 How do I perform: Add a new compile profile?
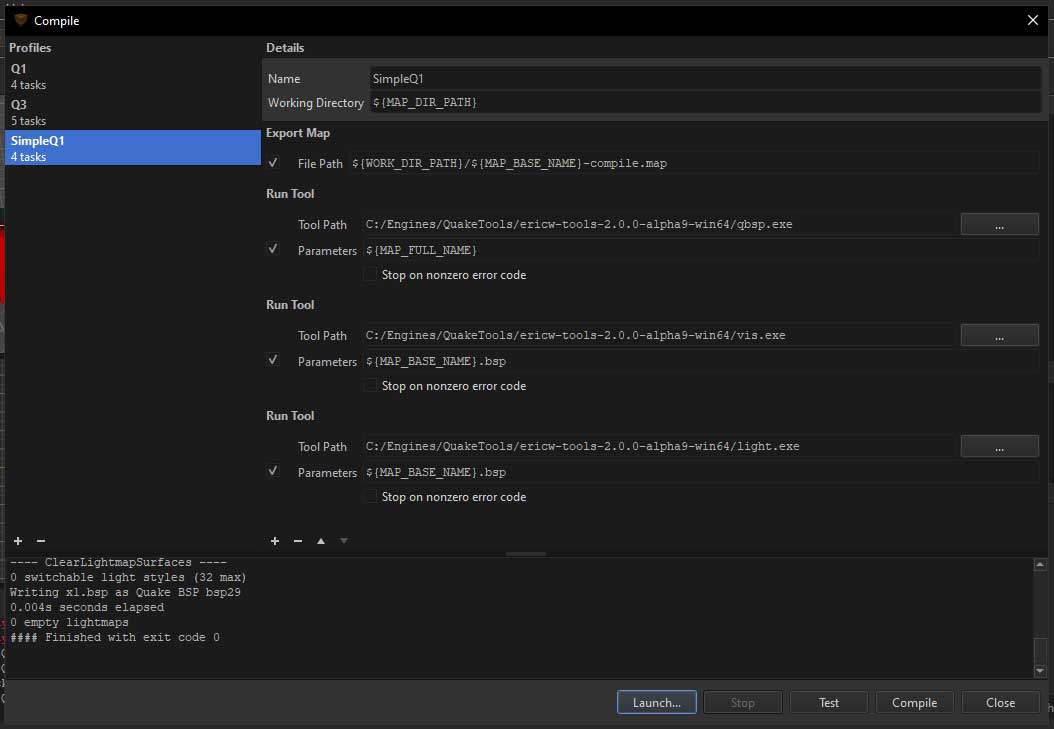click(x=18, y=541)
